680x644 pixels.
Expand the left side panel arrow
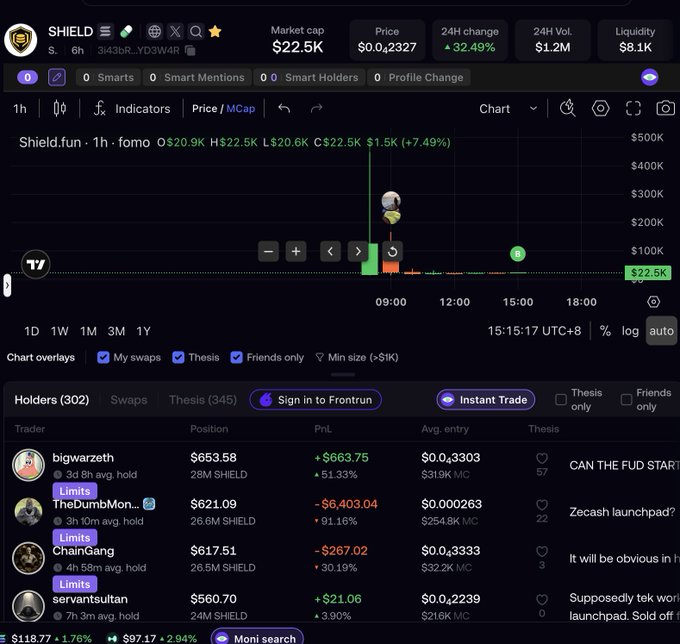click(x=7, y=285)
